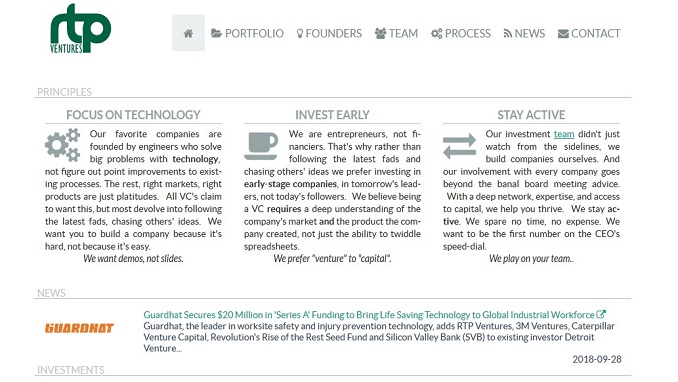Follow the 'team' hyperlink in Stay Active text
The image size is (678, 382).
click(x=564, y=134)
